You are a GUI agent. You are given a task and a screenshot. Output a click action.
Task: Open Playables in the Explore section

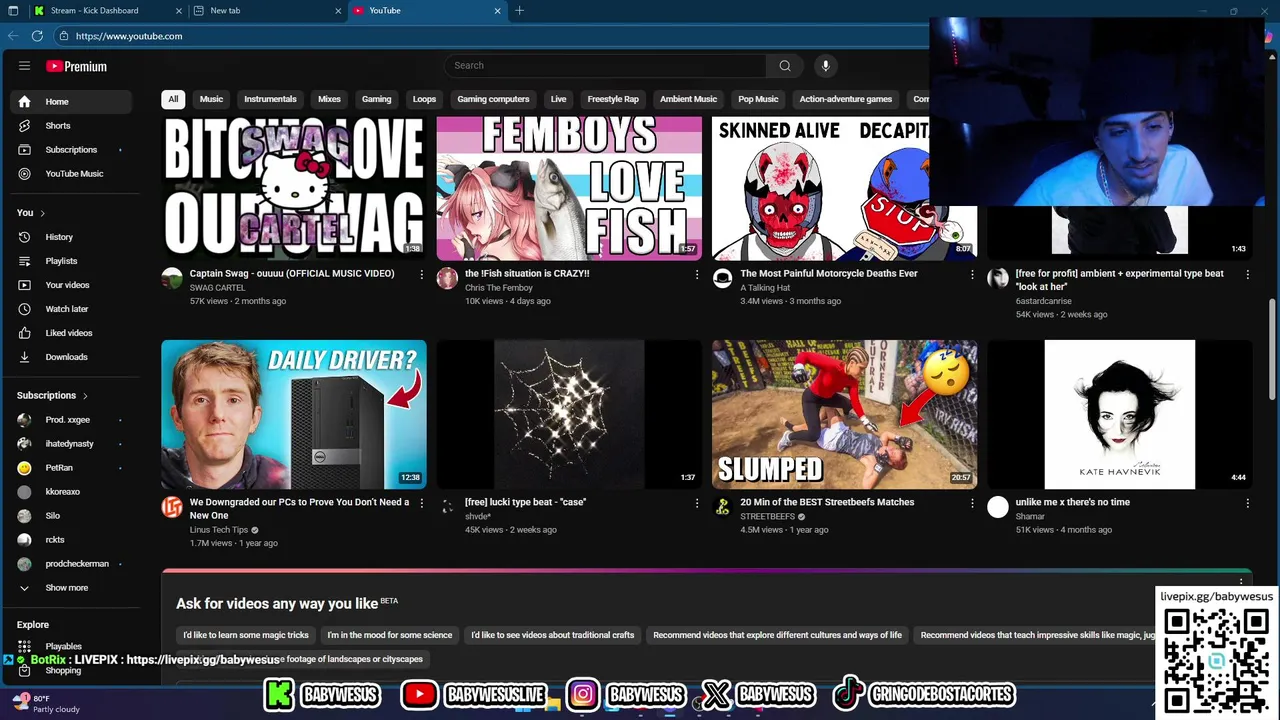click(x=71, y=647)
